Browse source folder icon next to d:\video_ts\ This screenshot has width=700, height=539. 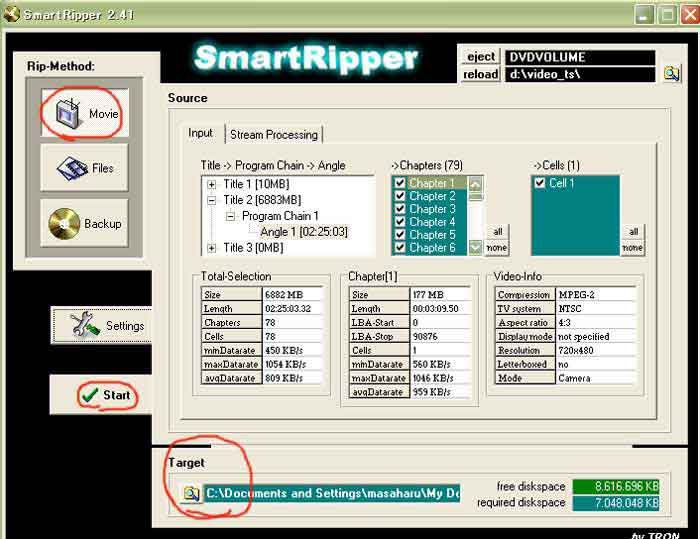pyautogui.click(x=671, y=72)
